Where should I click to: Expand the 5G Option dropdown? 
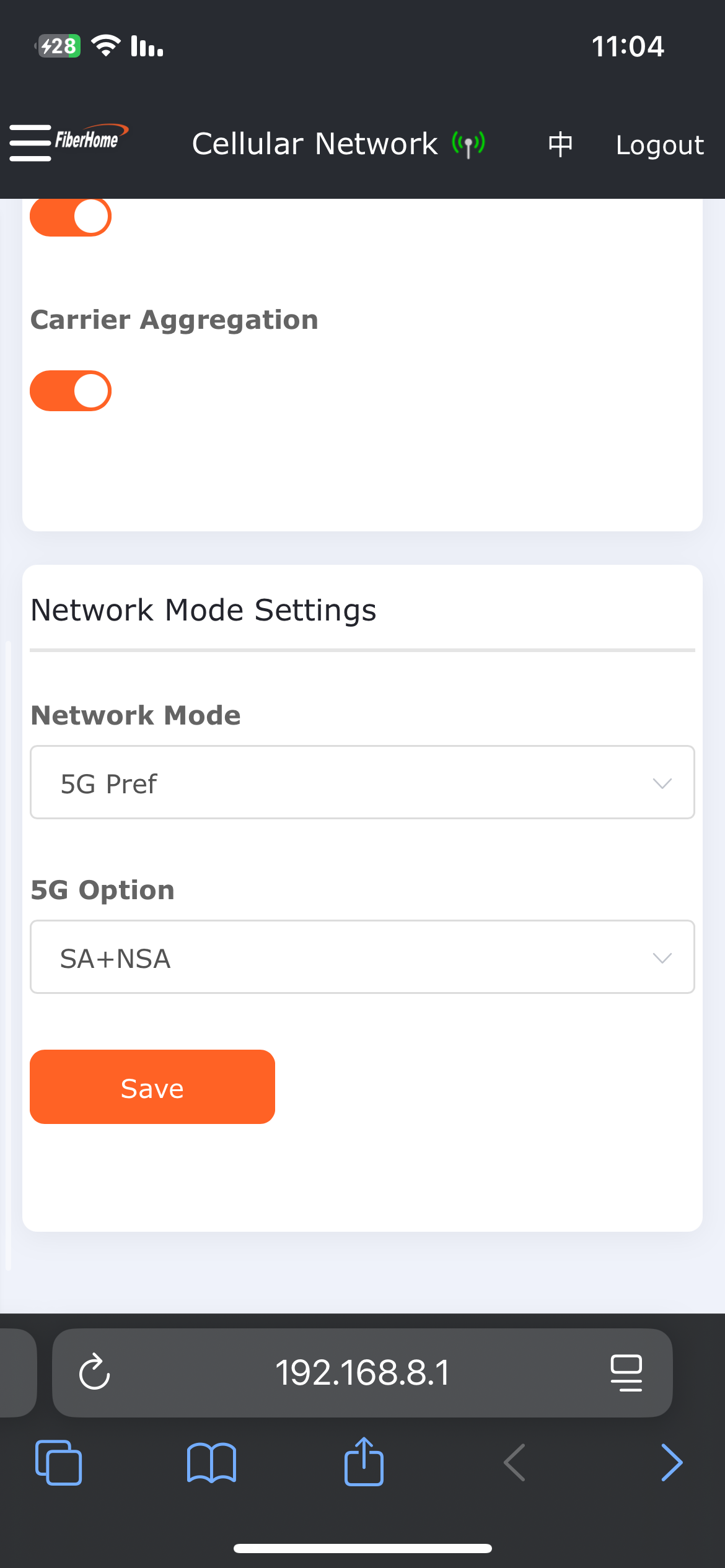coord(362,957)
